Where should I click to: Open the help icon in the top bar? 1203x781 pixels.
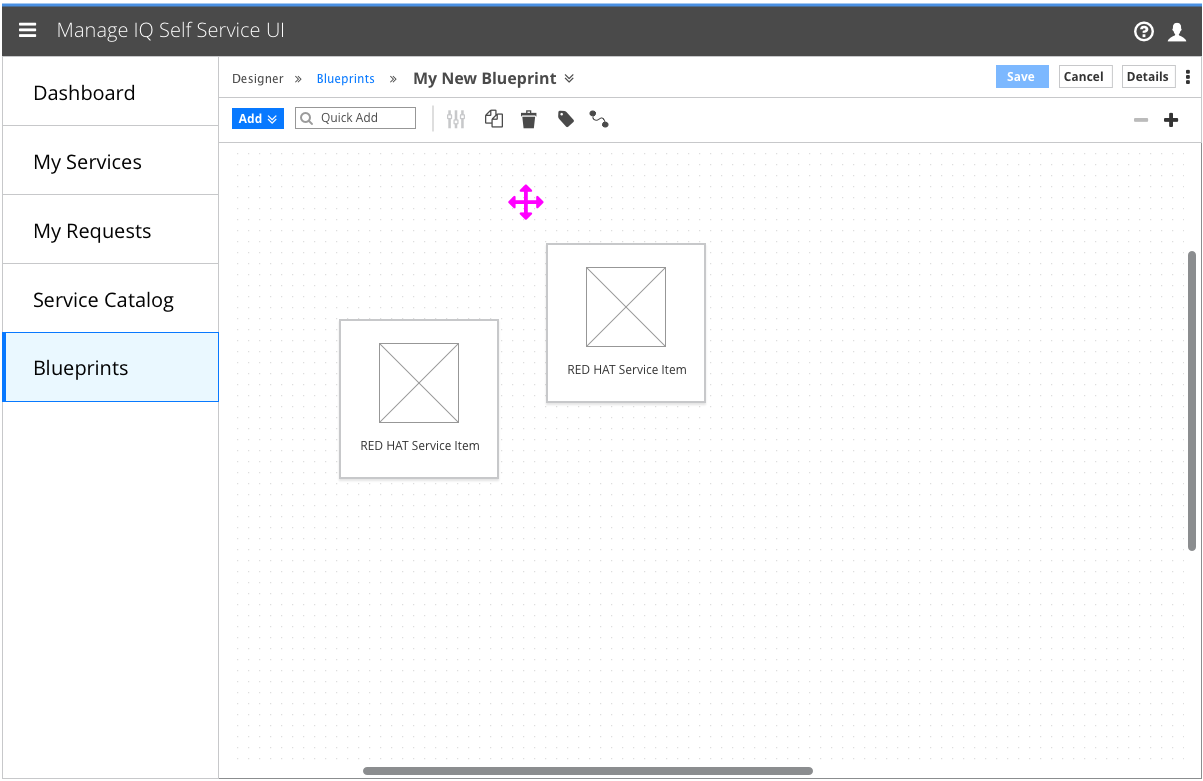point(1143,31)
